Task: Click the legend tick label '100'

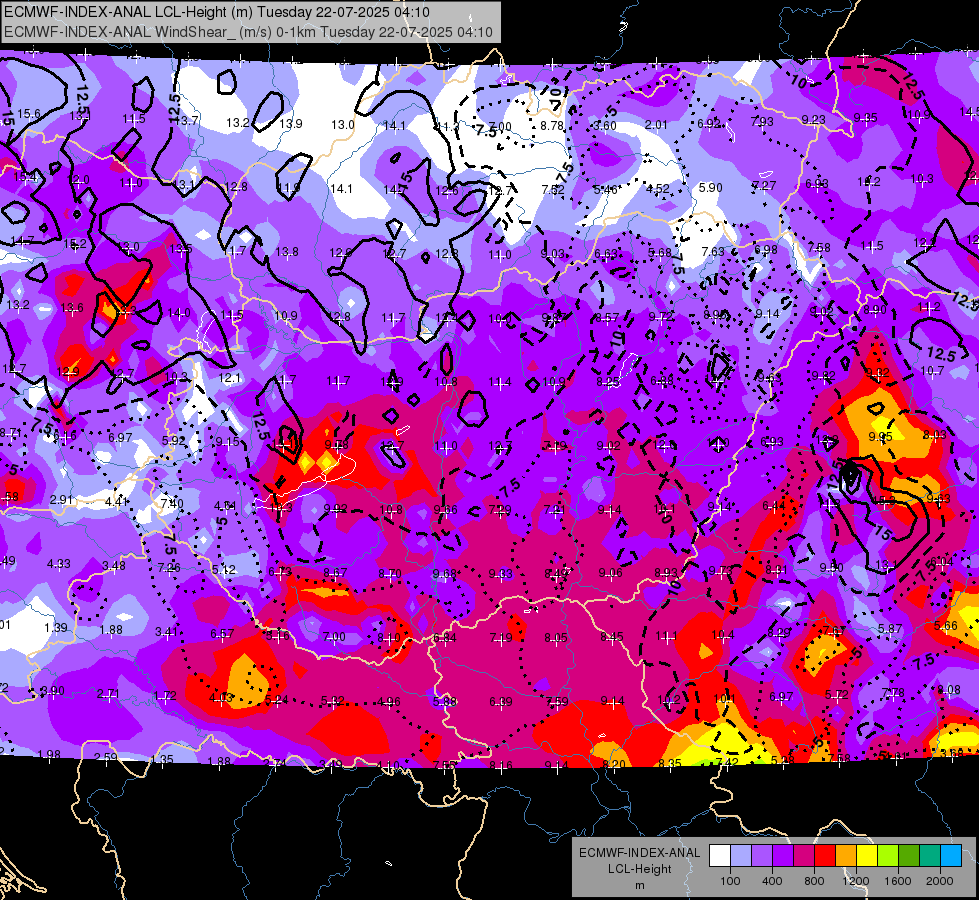Action: coord(730,881)
